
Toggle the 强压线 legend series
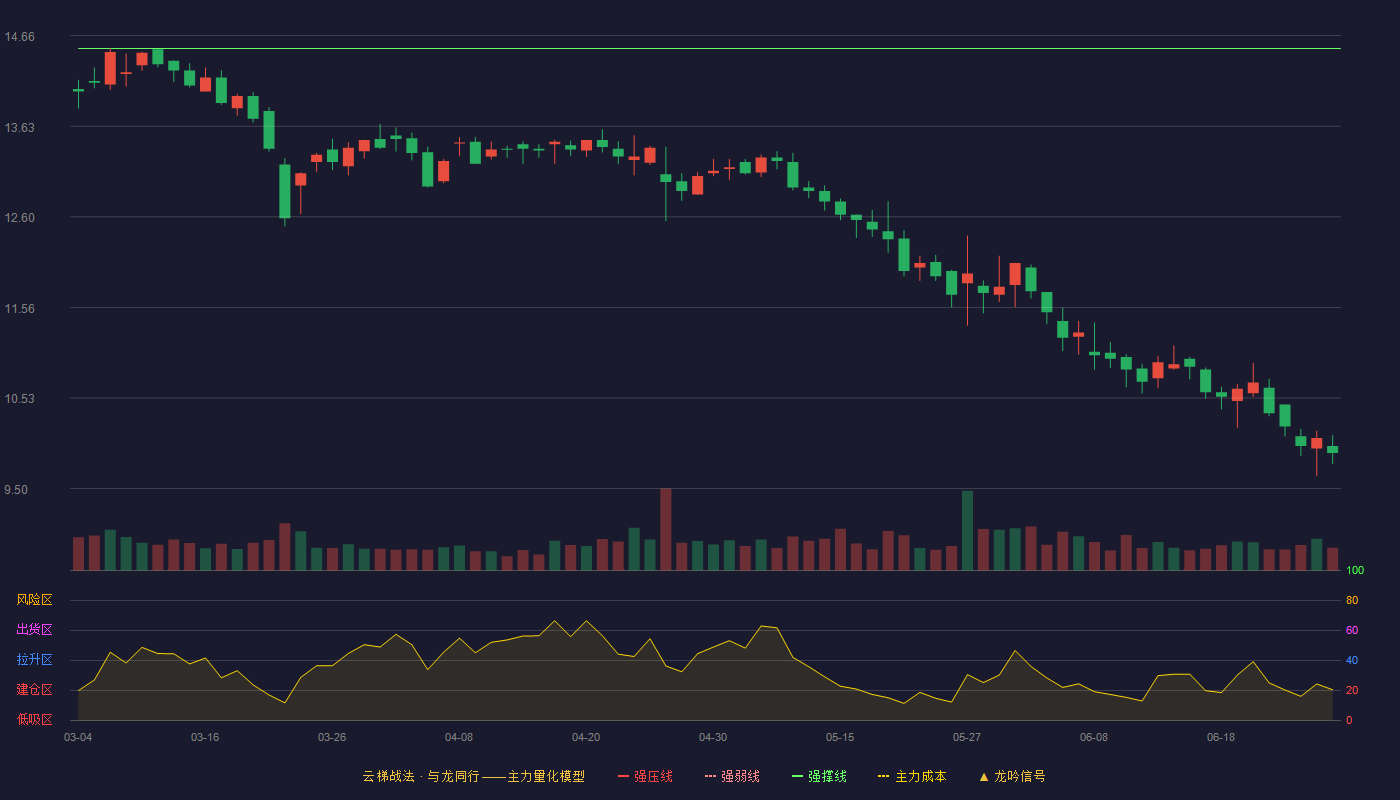pyautogui.click(x=645, y=776)
